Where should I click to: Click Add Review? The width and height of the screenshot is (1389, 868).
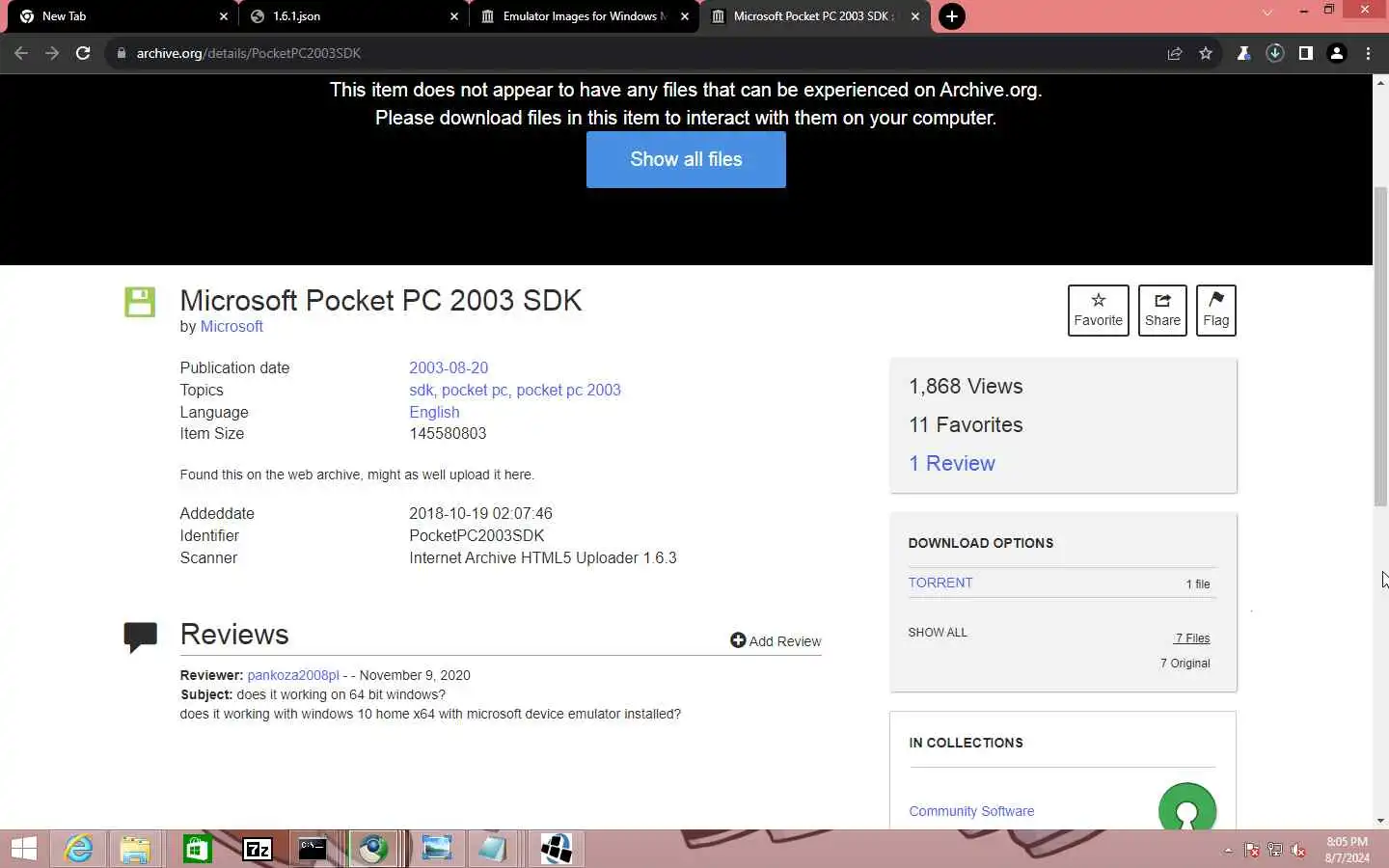776,641
